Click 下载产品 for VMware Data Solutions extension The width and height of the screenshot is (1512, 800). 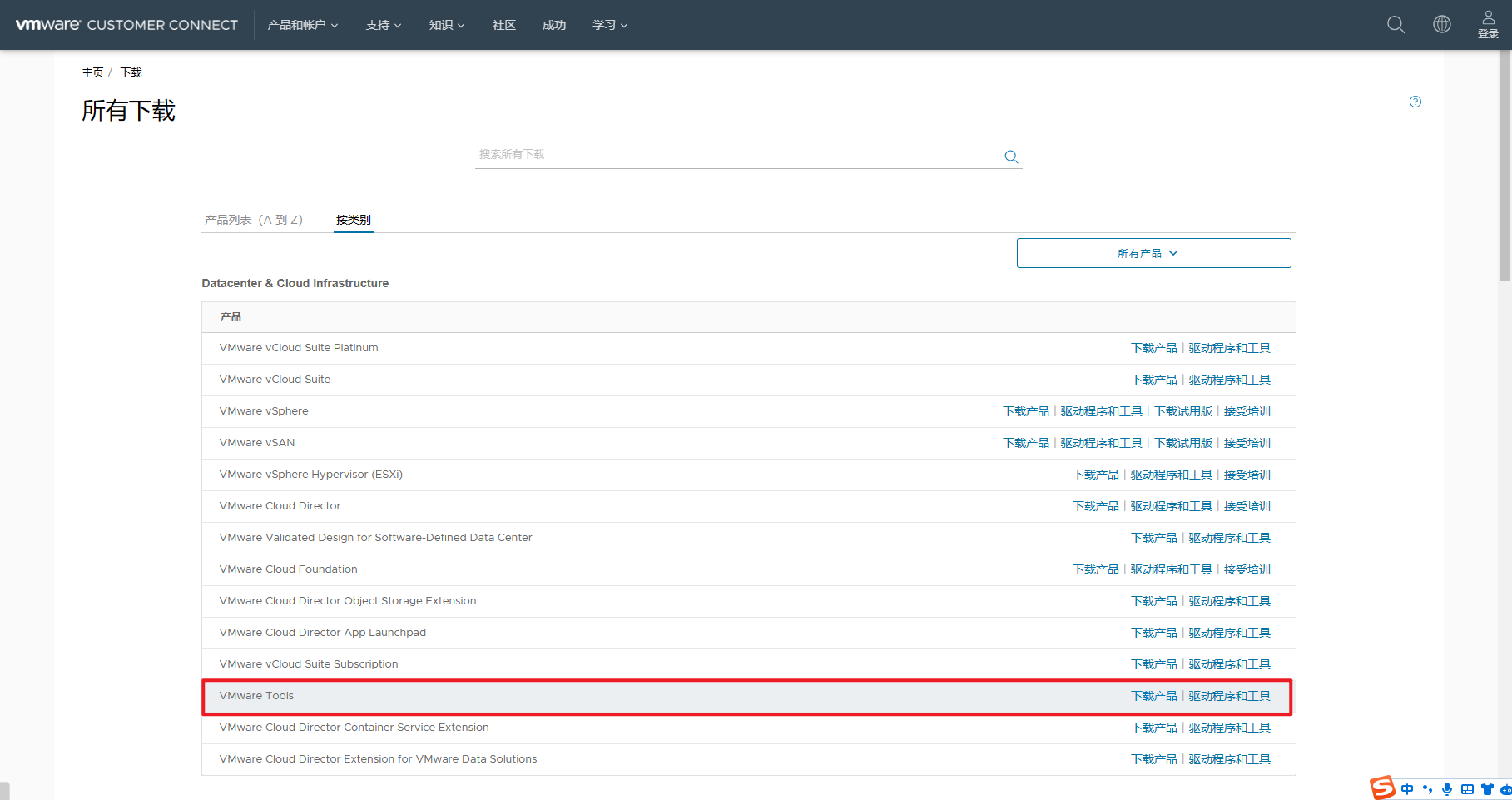pyautogui.click(x=1154, y=759)
